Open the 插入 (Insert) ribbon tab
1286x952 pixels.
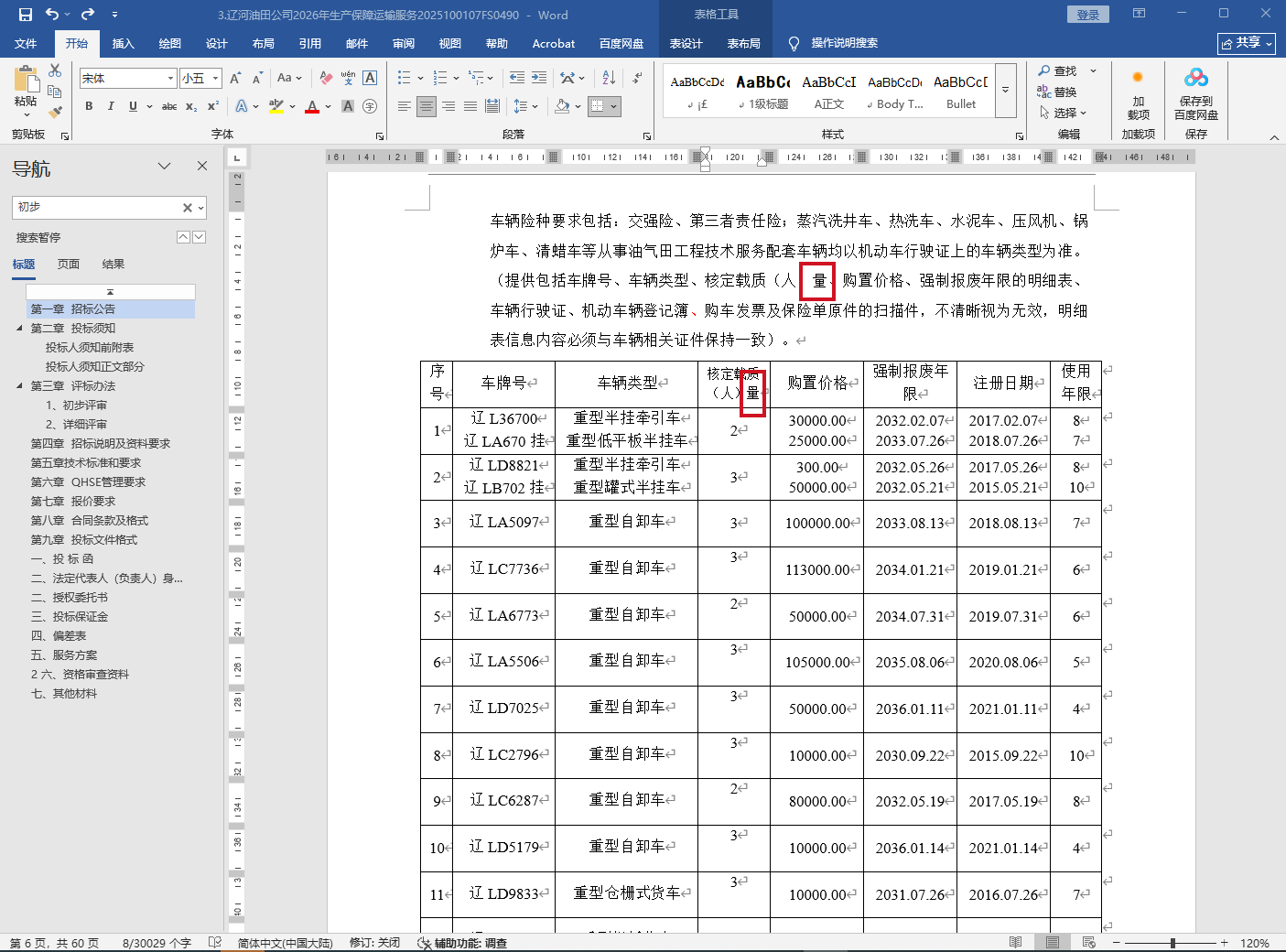pos(123,43)
